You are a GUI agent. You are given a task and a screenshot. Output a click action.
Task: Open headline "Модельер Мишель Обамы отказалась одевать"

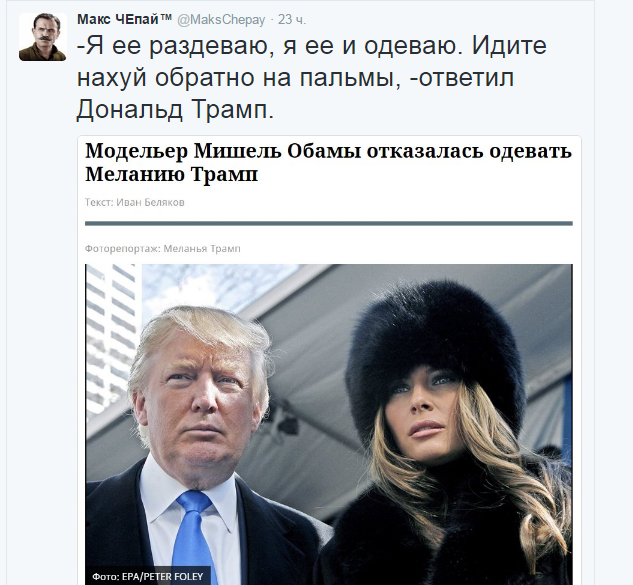coord(329,151)
